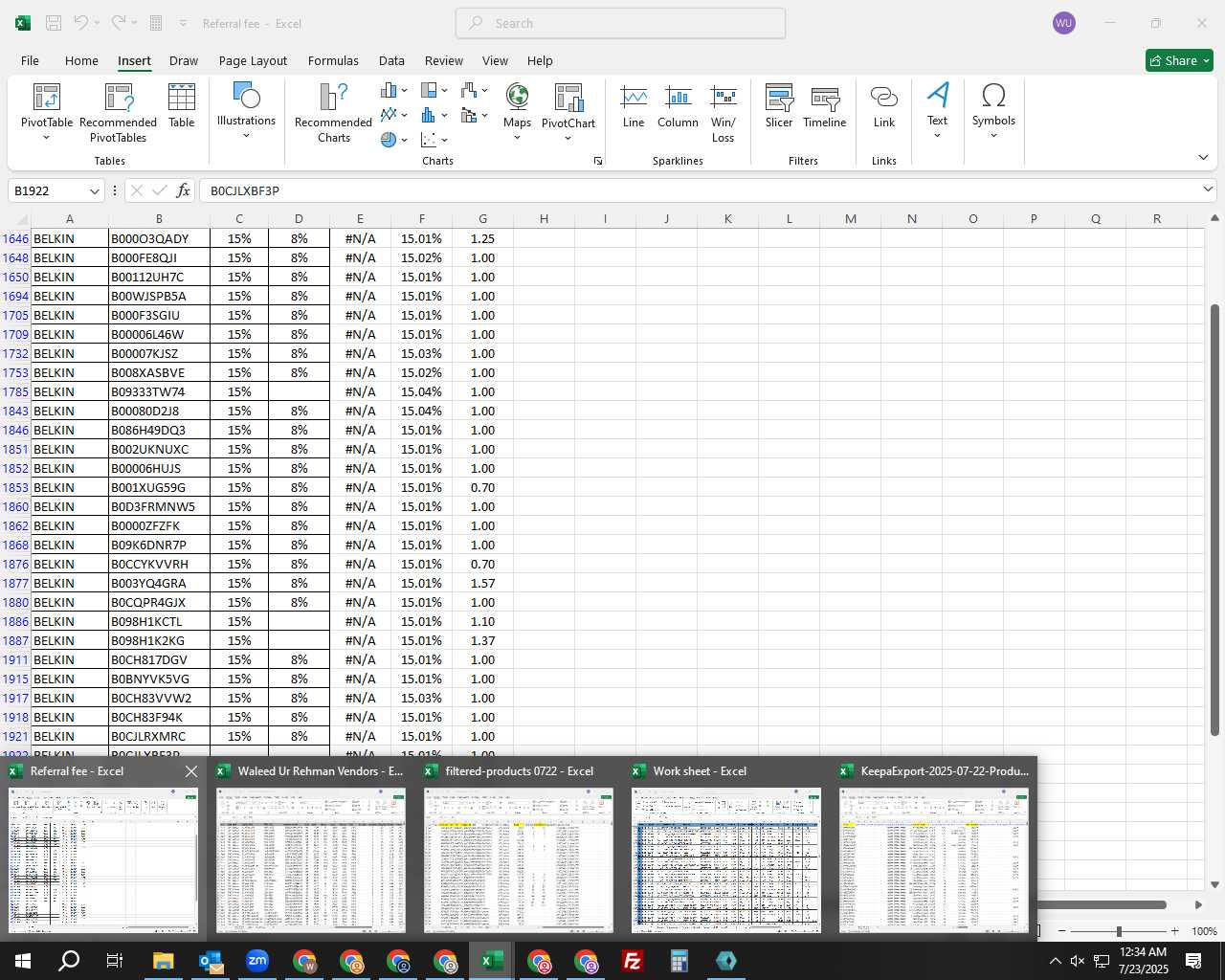Screen dimensions: 1225x980
Task: Open the PivotChart dropdown arrow
Action: (x=568, y=138)
